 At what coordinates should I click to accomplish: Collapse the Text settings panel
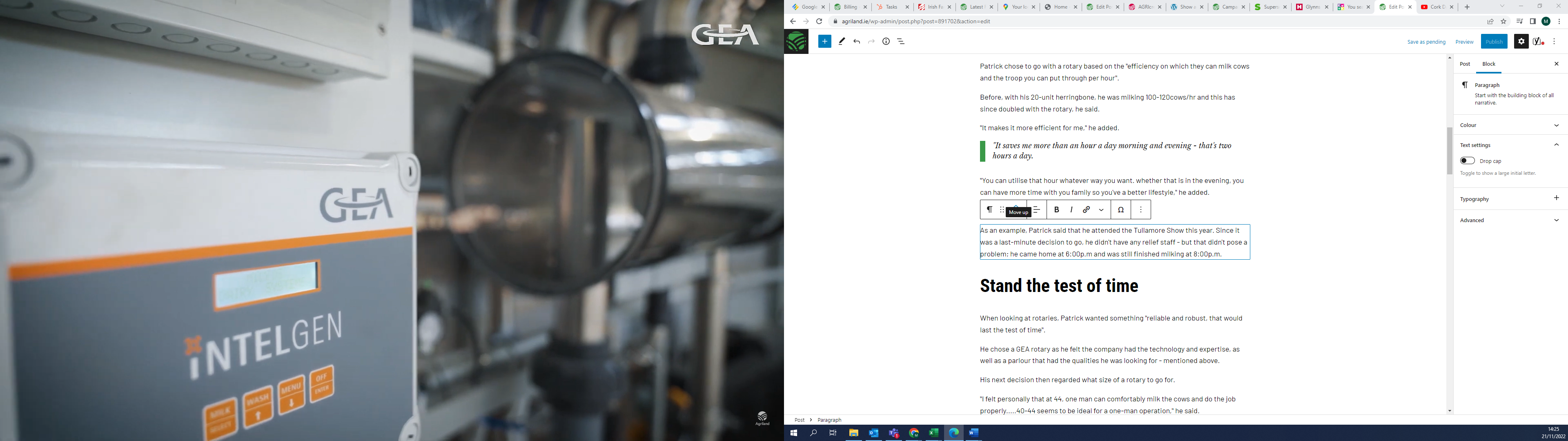point(1510,145)
